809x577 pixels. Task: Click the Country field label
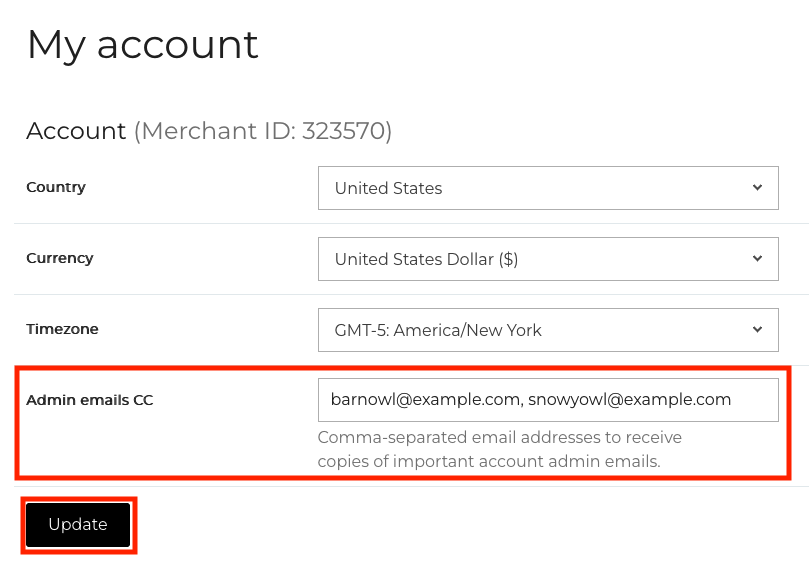[x=56, y=187]
